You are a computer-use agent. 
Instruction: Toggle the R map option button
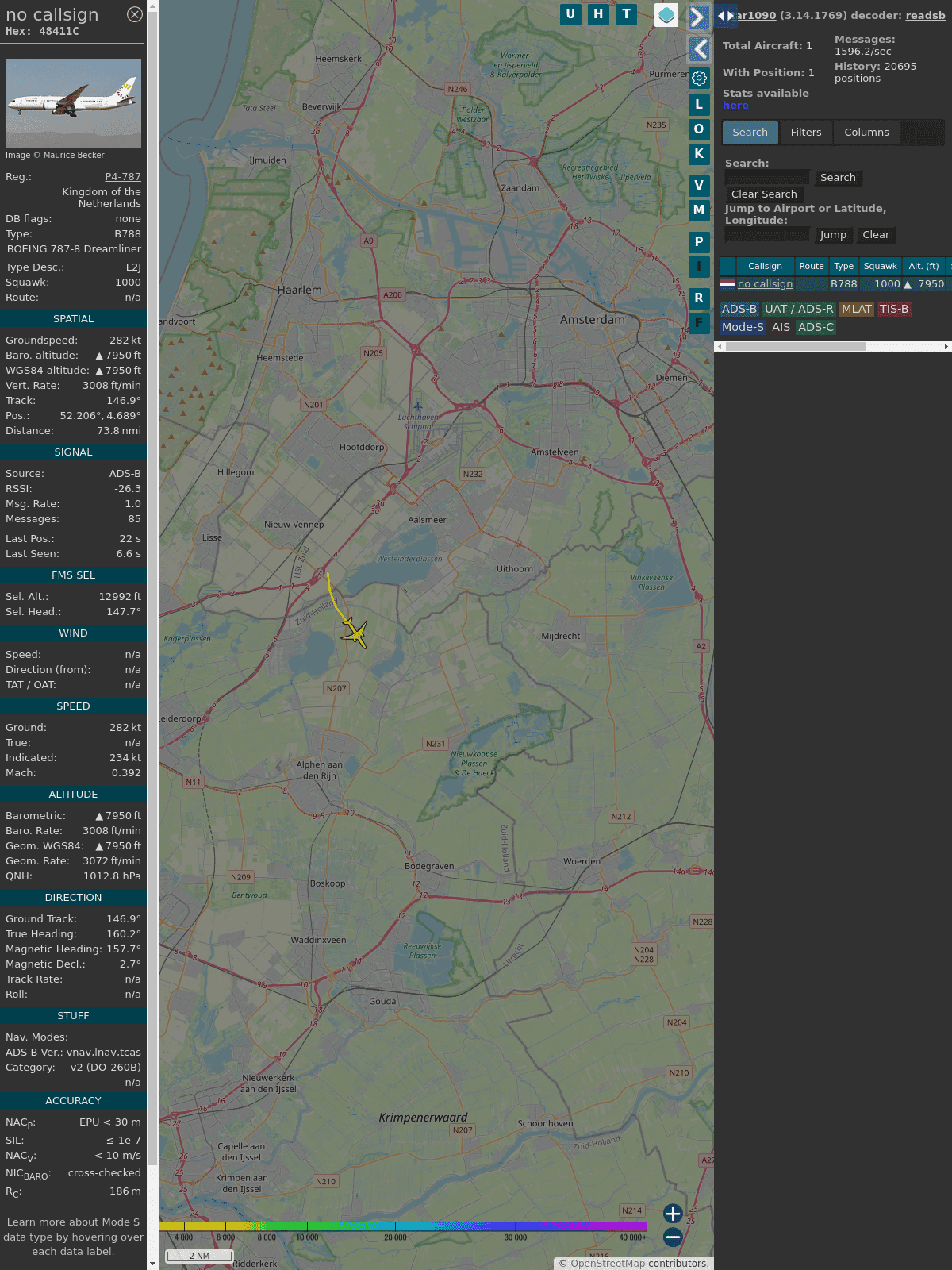(x=699, y=298)
